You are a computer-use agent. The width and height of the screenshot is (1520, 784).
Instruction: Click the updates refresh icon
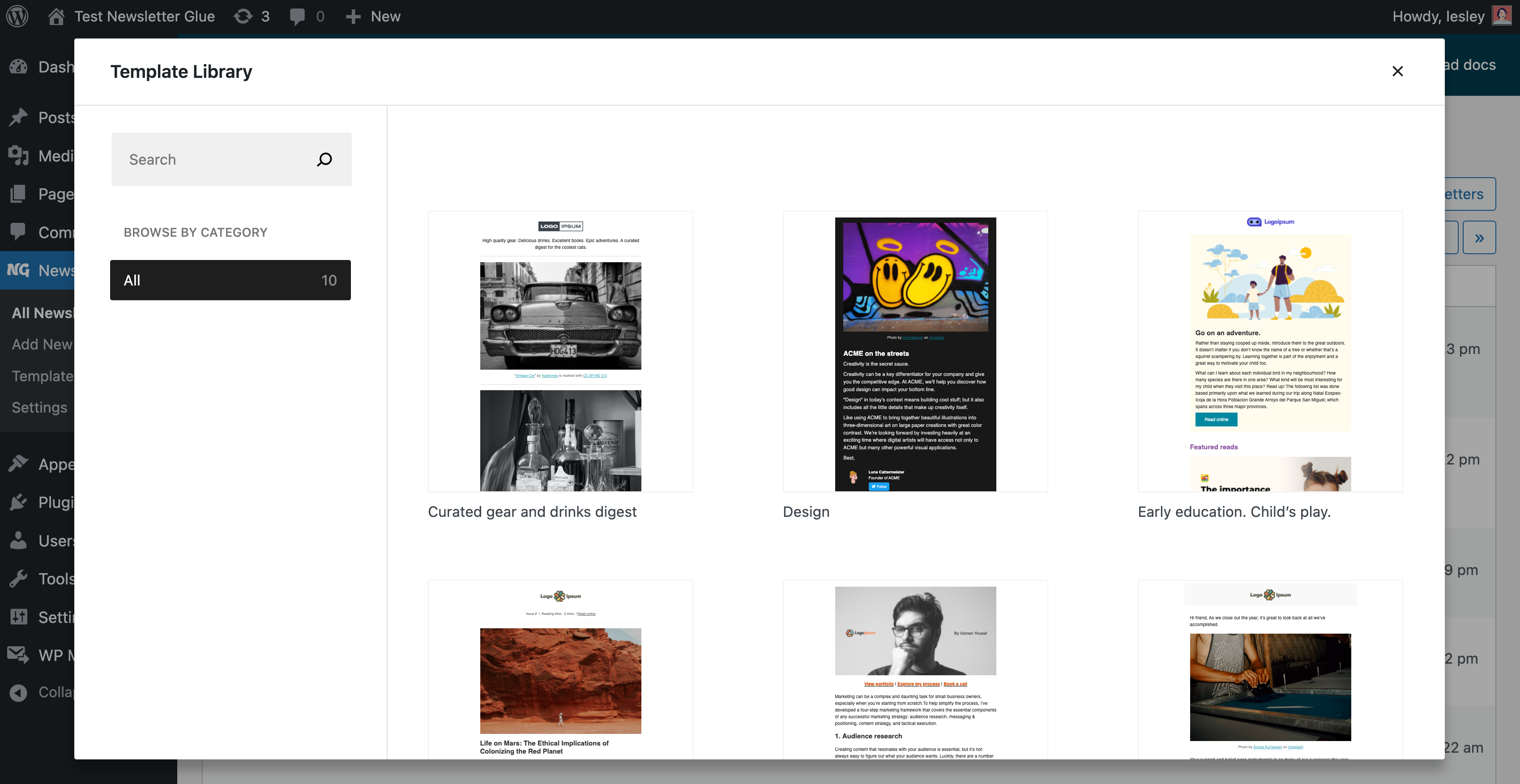[x=243, y=16]
